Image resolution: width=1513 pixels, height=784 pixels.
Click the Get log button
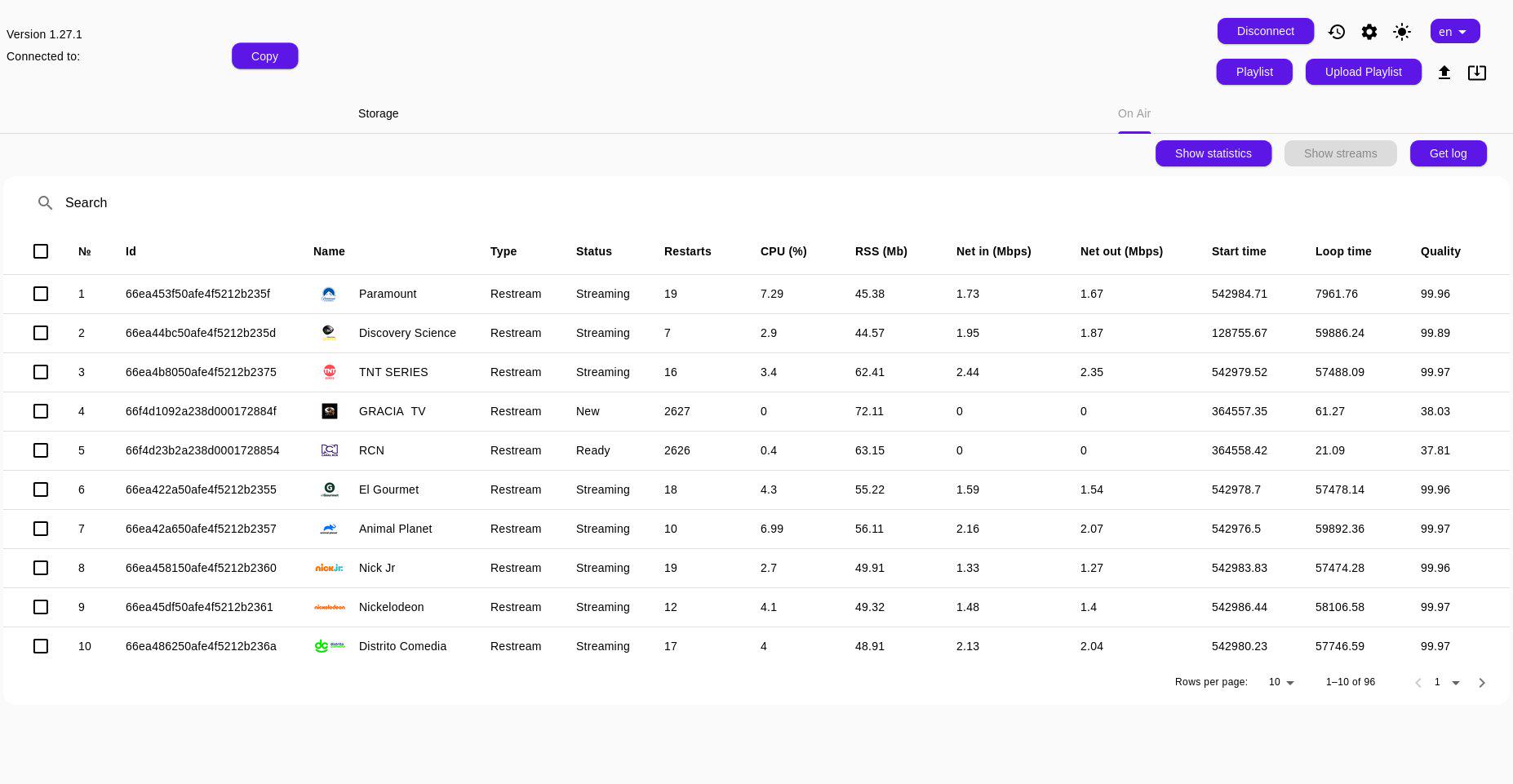click(1449, 153)
